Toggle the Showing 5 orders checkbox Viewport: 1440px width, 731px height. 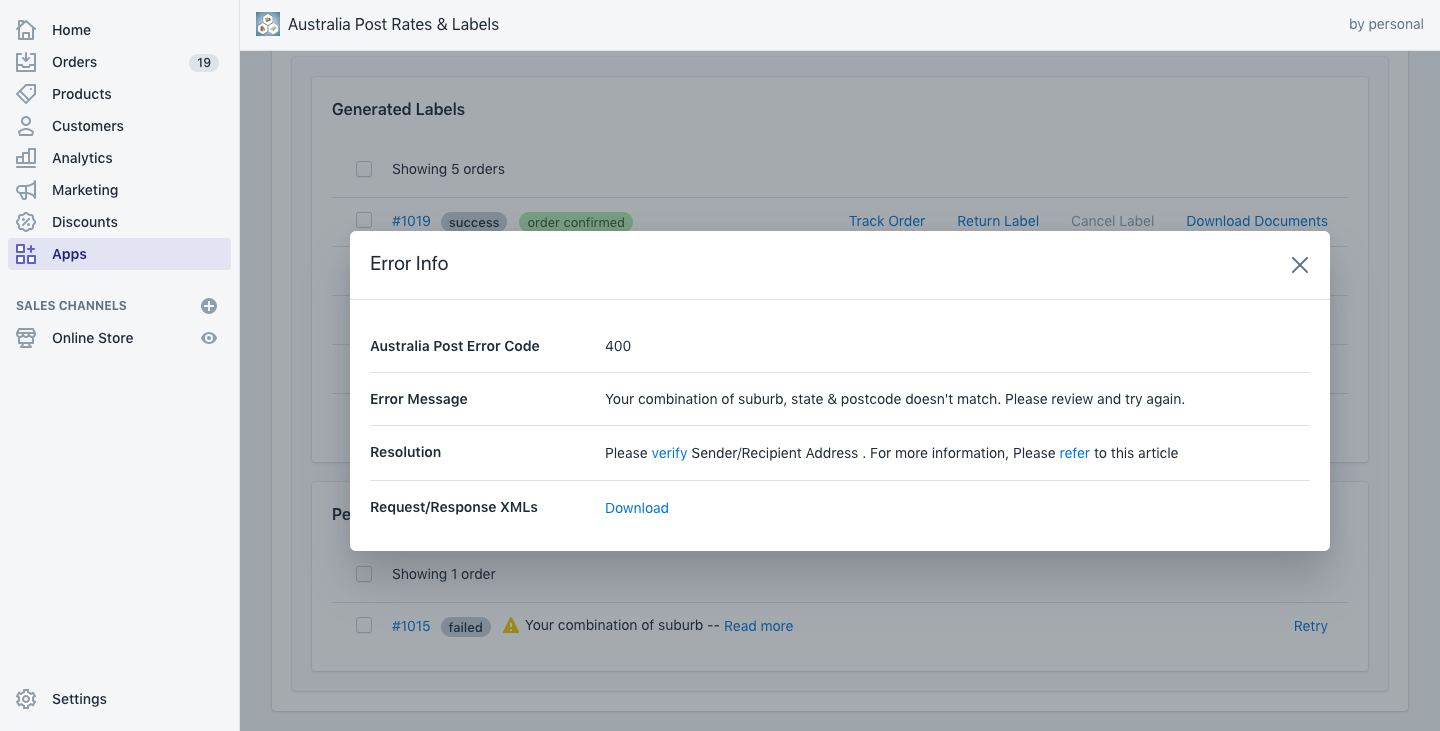pos(364,169)
